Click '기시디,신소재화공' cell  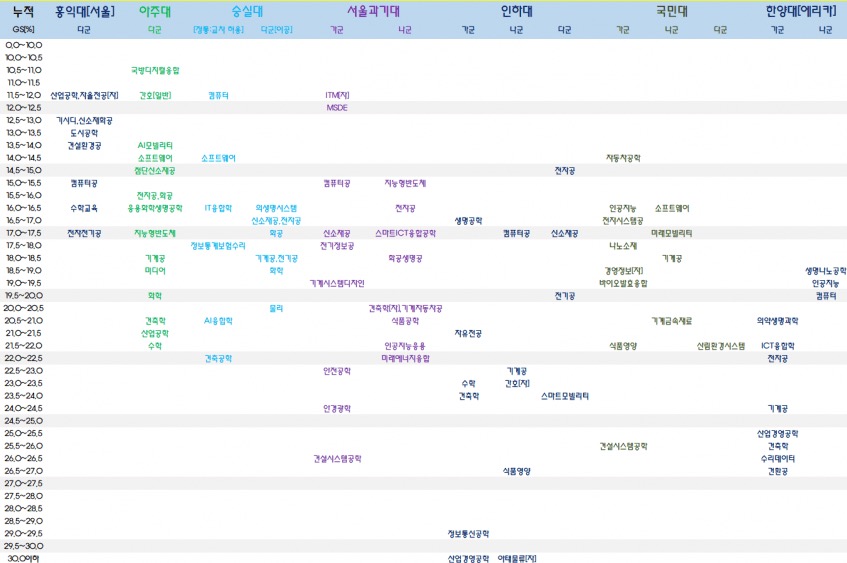[84, 120]
